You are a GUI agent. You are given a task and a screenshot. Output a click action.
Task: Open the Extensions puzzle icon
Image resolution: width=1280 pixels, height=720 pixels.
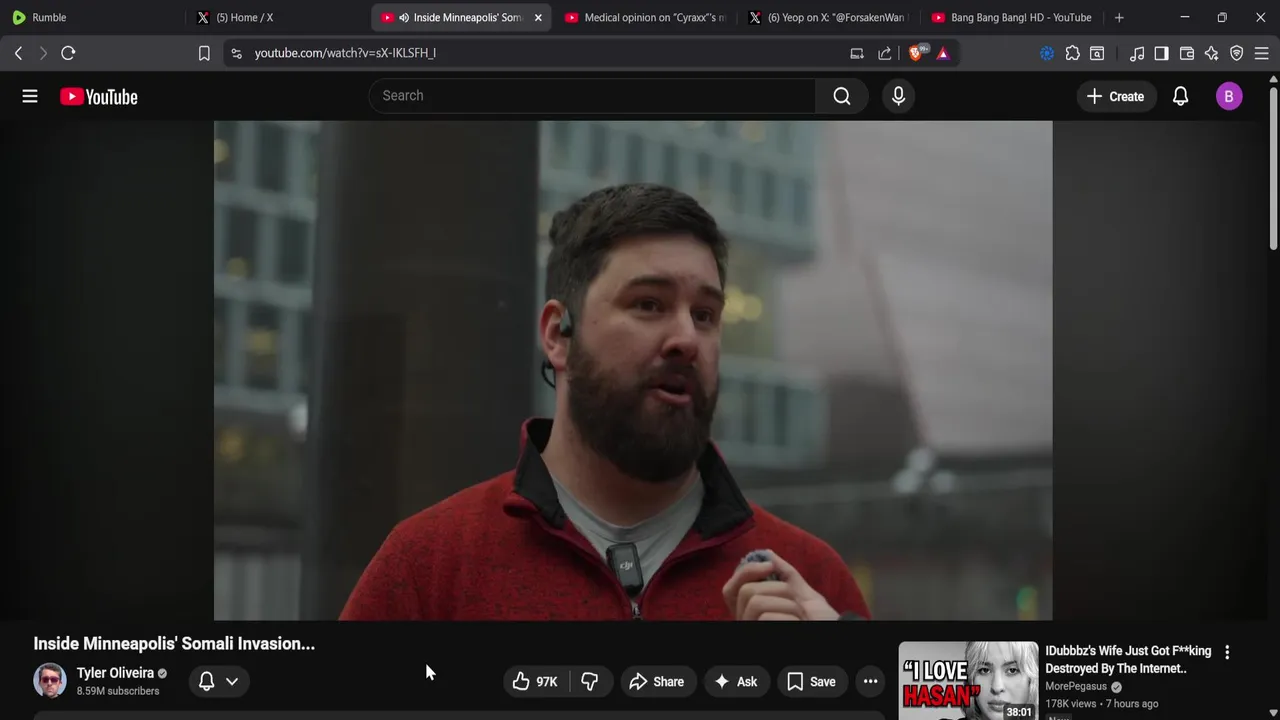tap(1072, 53)
